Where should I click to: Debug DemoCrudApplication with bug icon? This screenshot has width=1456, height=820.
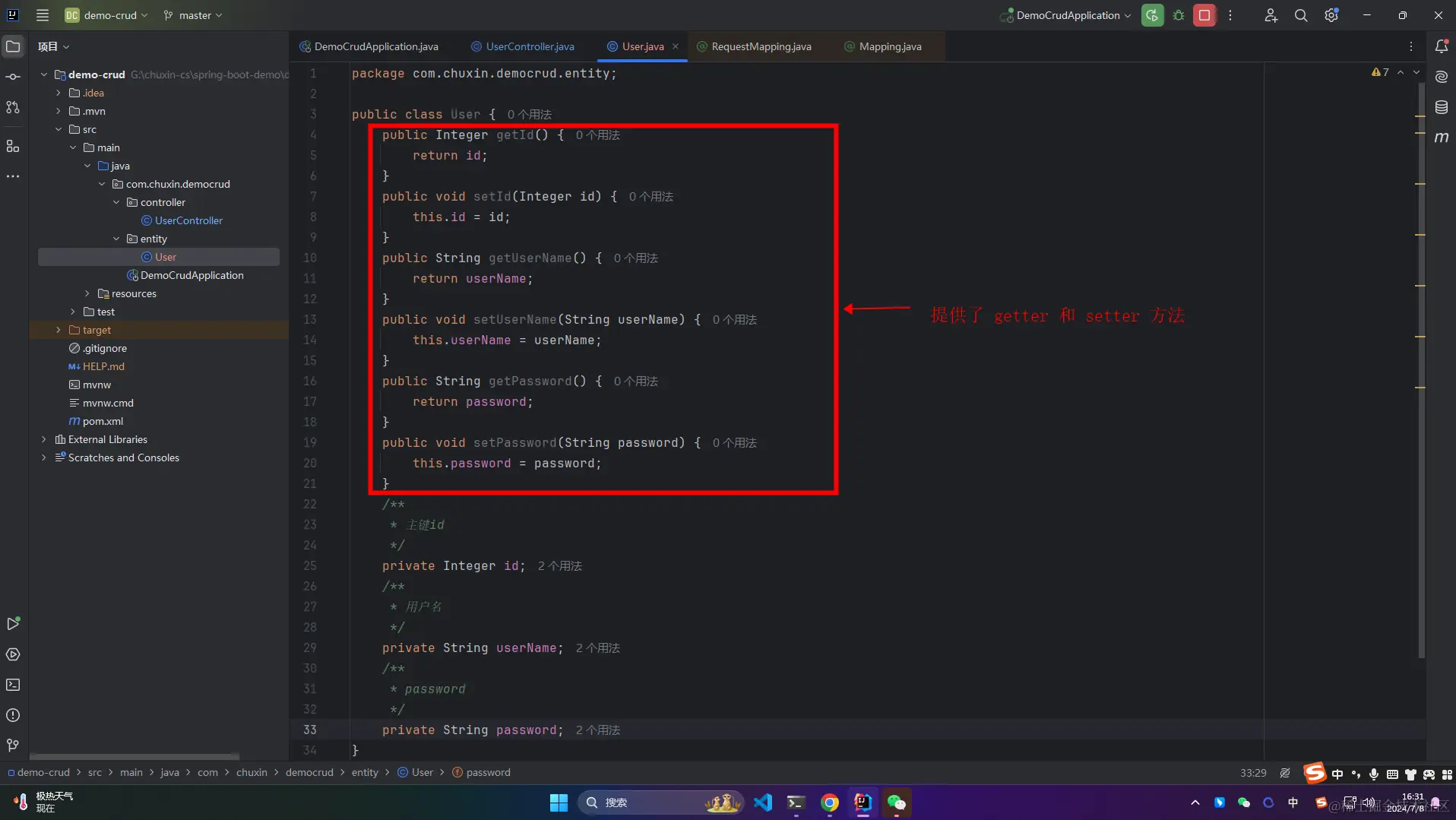tap(1179, 15)
